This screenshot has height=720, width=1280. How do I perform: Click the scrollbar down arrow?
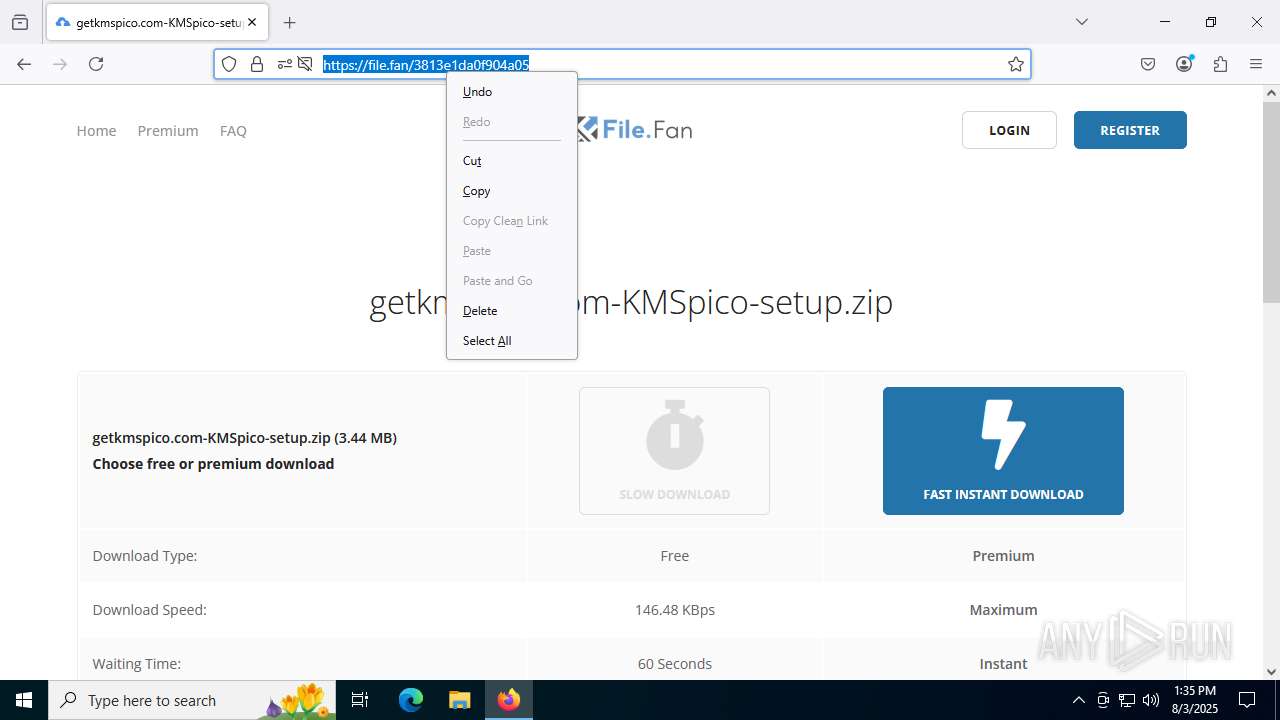(x=1271, y=672)
